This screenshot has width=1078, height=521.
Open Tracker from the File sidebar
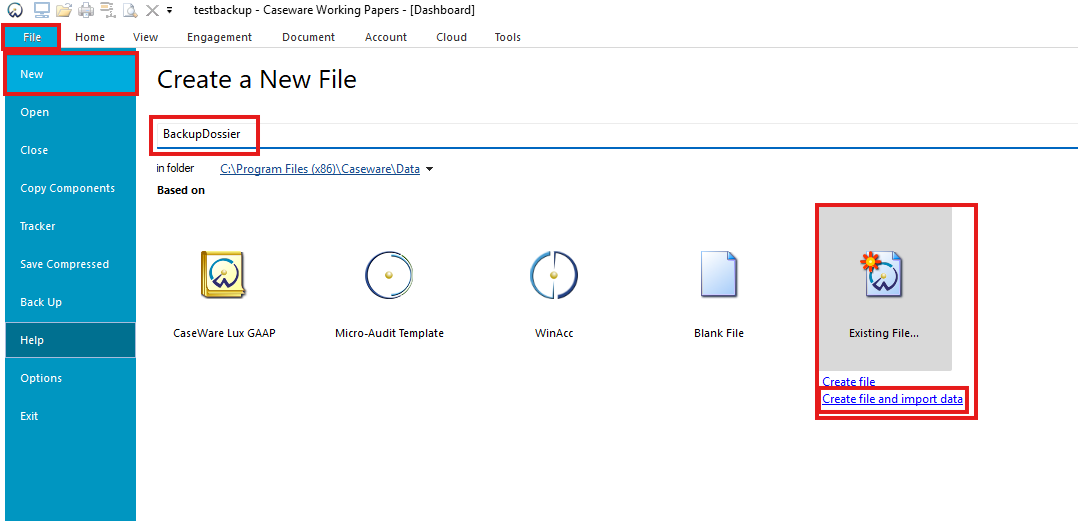[x=70, y=226]
